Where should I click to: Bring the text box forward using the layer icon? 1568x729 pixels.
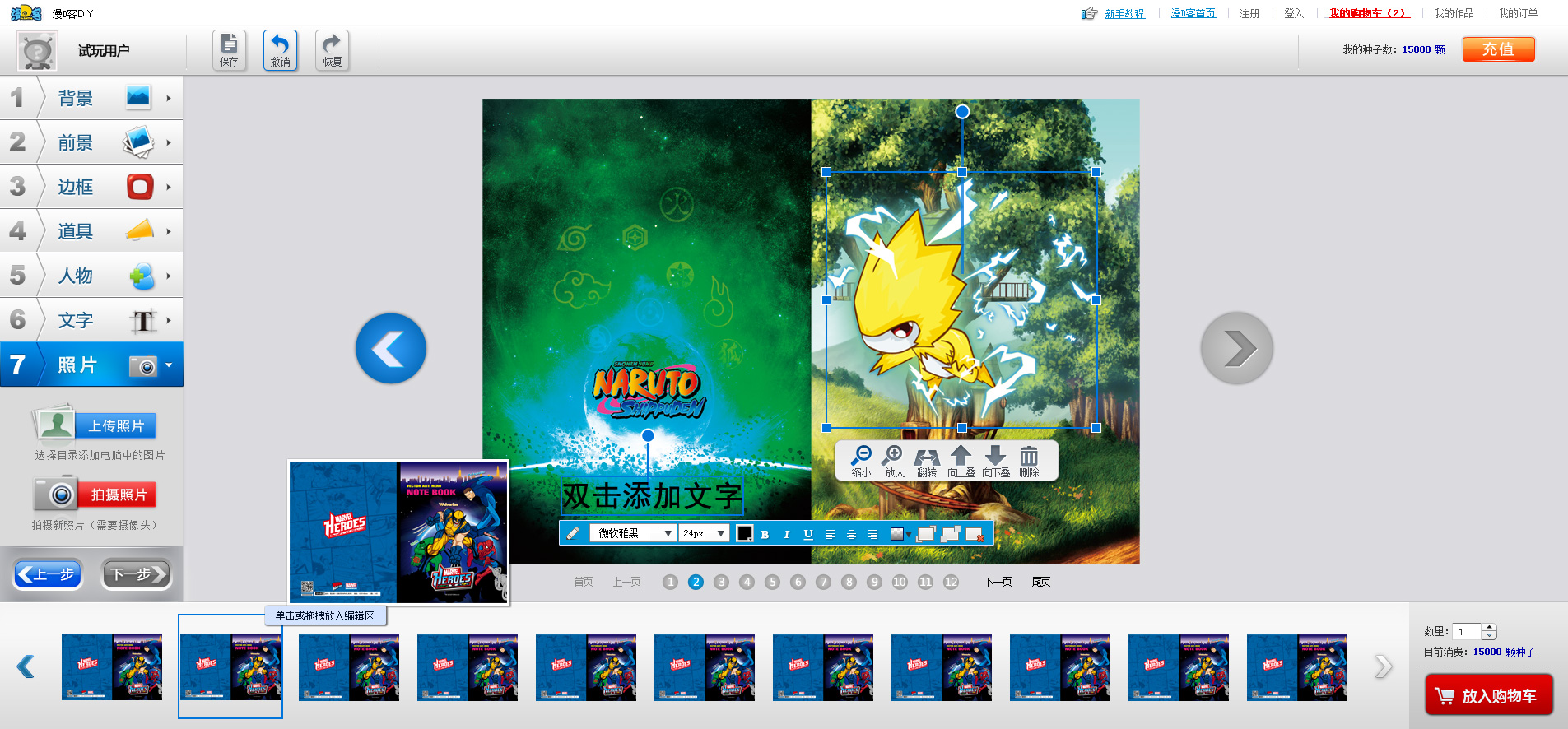[925, 534]
